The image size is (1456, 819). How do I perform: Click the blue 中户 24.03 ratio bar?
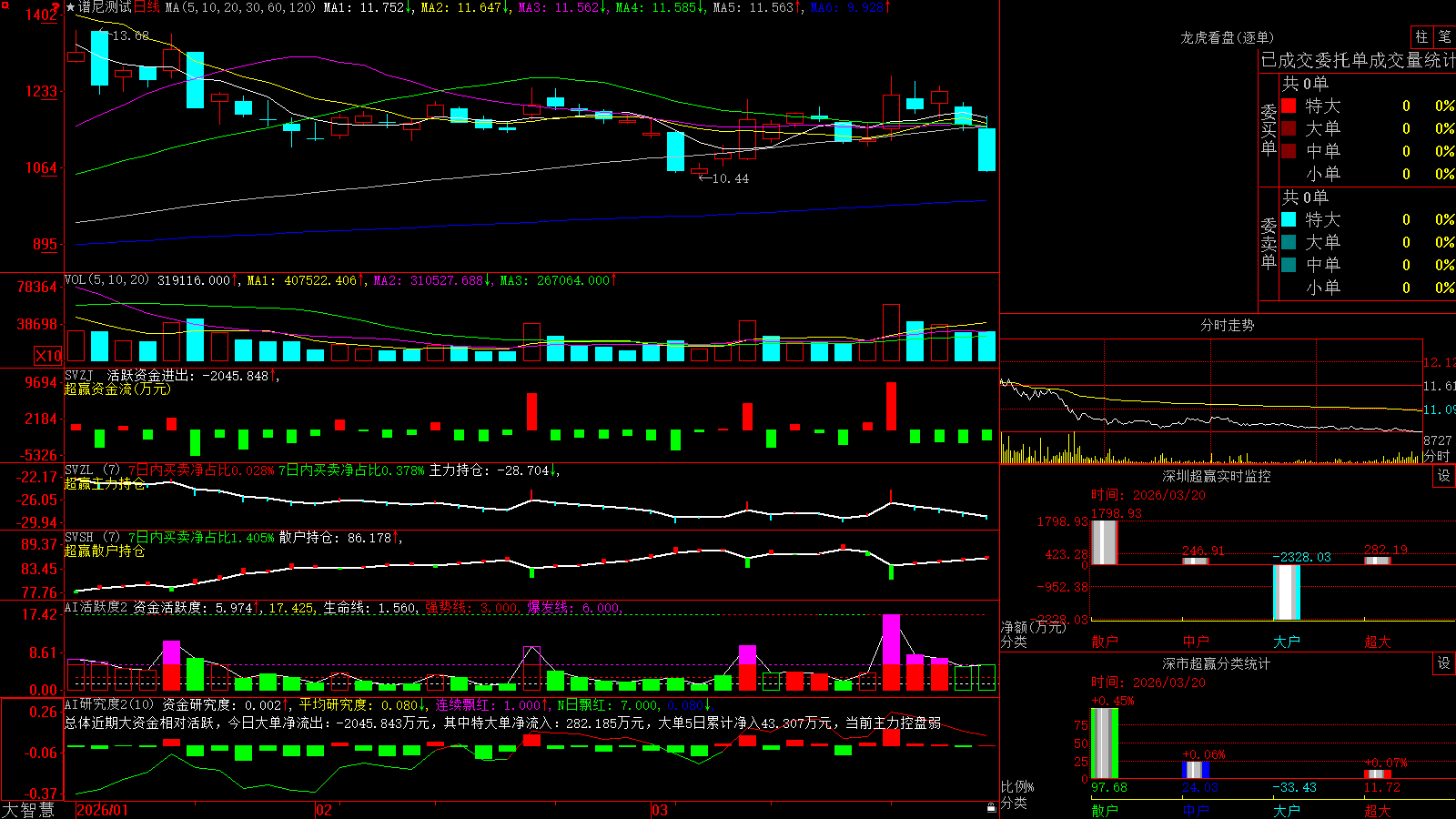tap(1195, 770)
